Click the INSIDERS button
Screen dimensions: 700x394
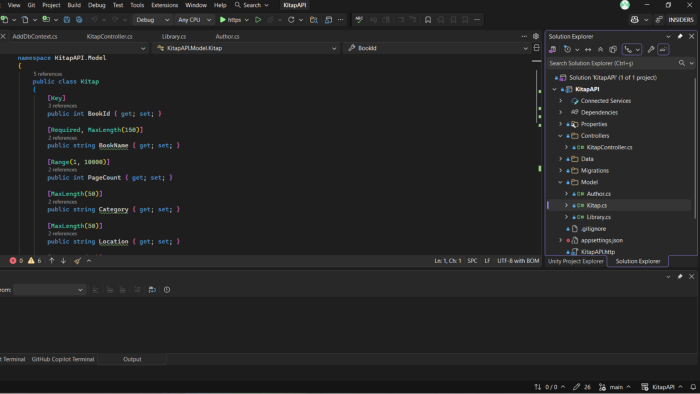[x=681, y=20]
